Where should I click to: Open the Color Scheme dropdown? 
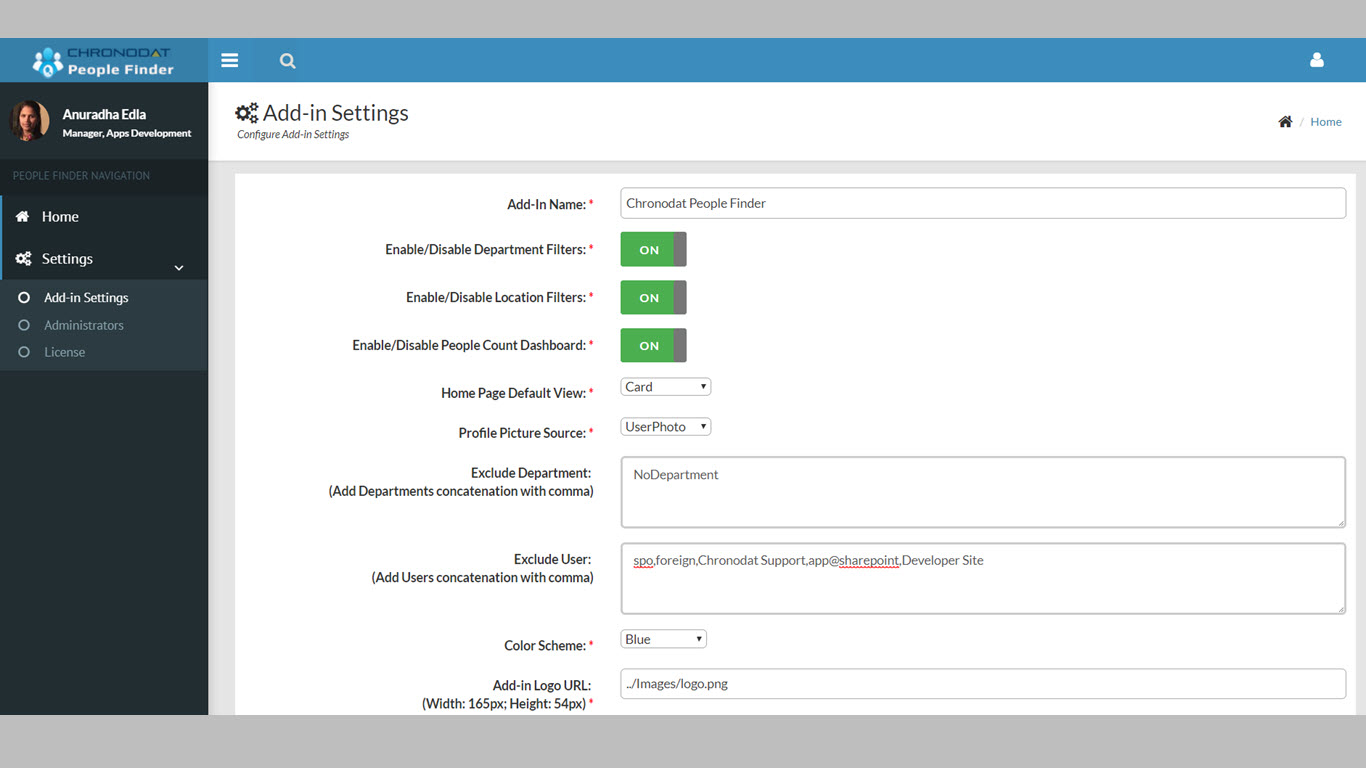tap(664, 639)
